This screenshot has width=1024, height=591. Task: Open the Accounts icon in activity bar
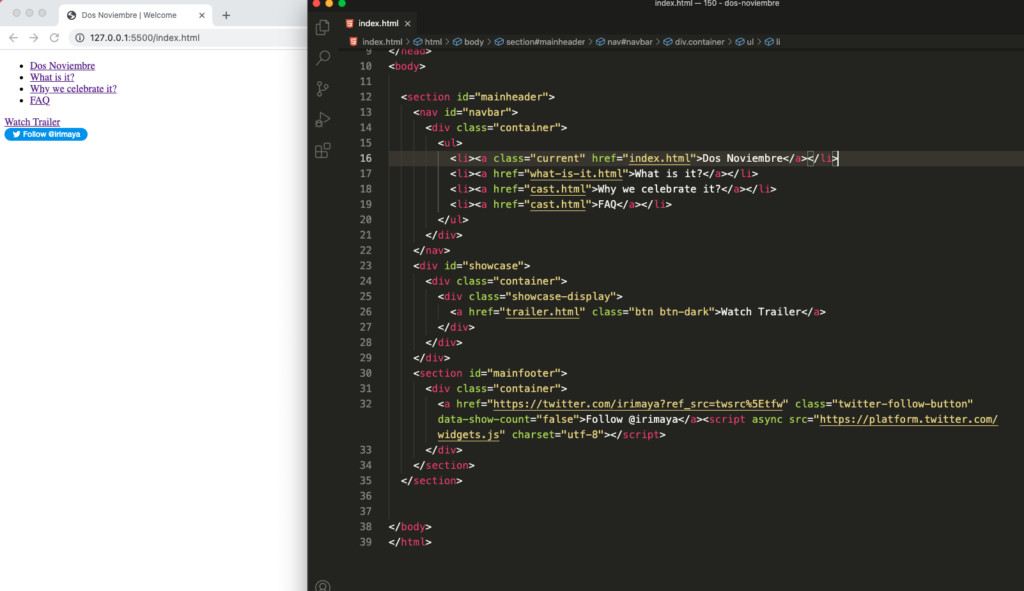pyautogui.click(x=323, y=586)
